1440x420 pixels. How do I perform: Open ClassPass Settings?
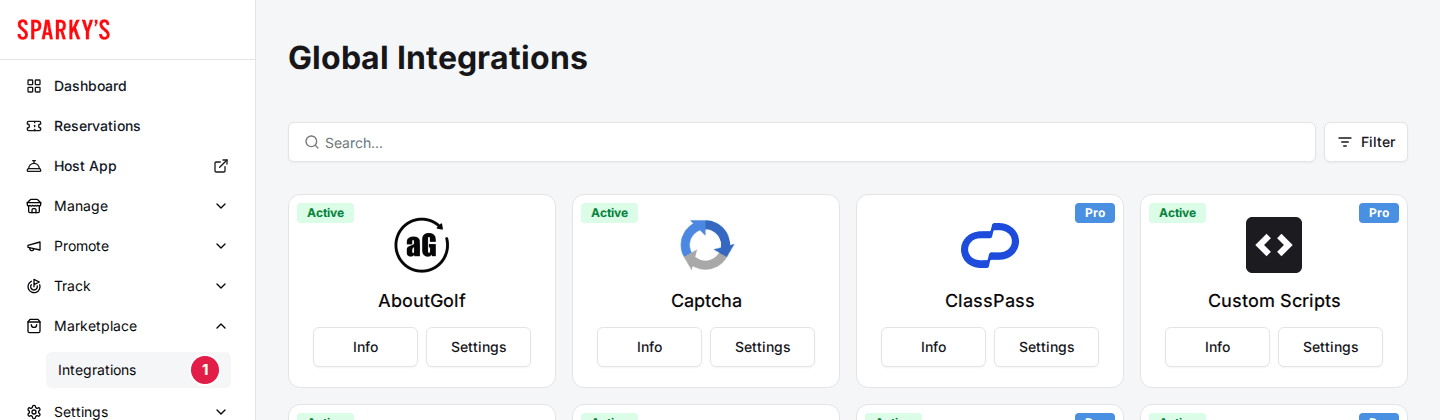[x=1046, y=347]
